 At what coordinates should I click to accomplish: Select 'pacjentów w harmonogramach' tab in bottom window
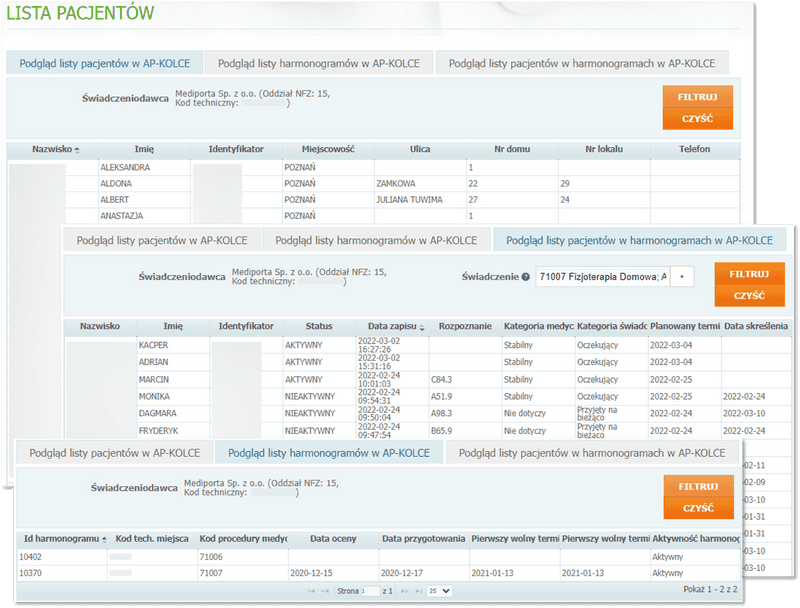[592, 453]
